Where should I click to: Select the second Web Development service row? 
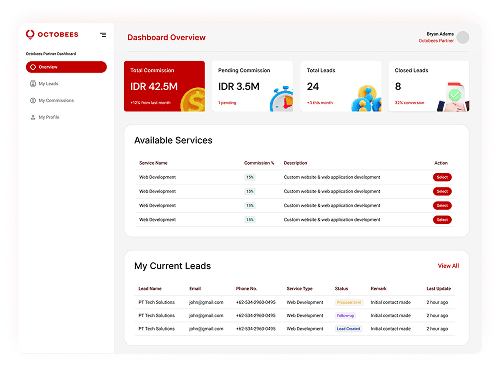point(442,191)
